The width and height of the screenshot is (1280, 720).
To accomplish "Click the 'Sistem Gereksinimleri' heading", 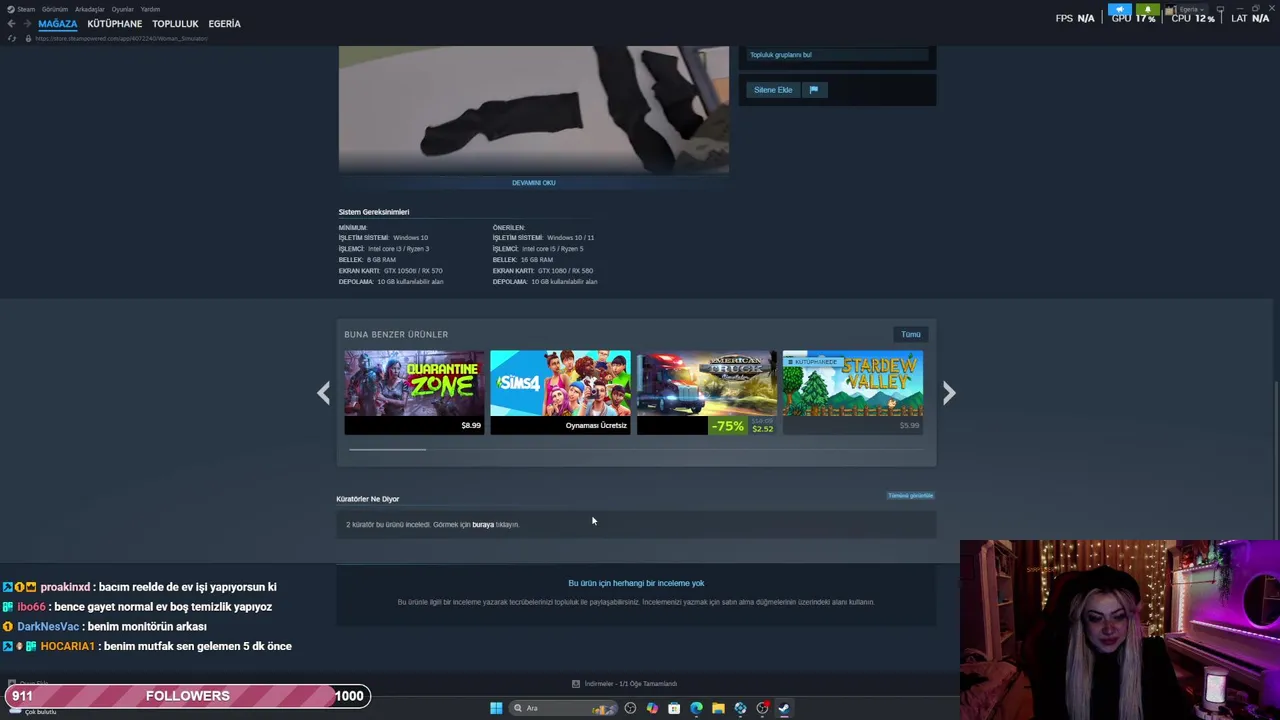I will click(x=374, y=212).
